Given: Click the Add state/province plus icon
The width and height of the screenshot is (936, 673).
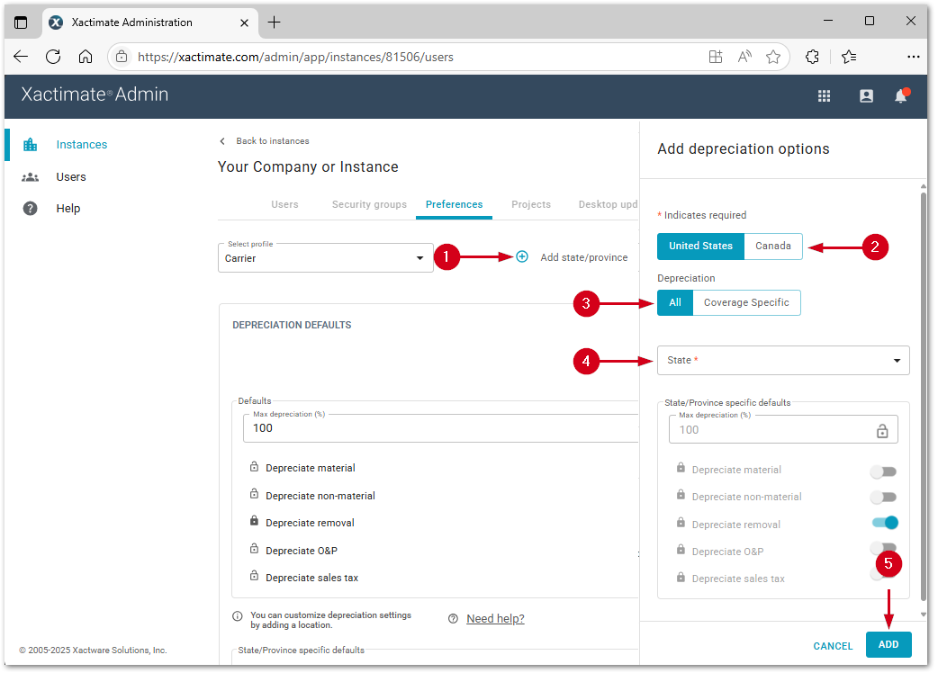Looking at the screenshot, I should (x=522, y=257).
